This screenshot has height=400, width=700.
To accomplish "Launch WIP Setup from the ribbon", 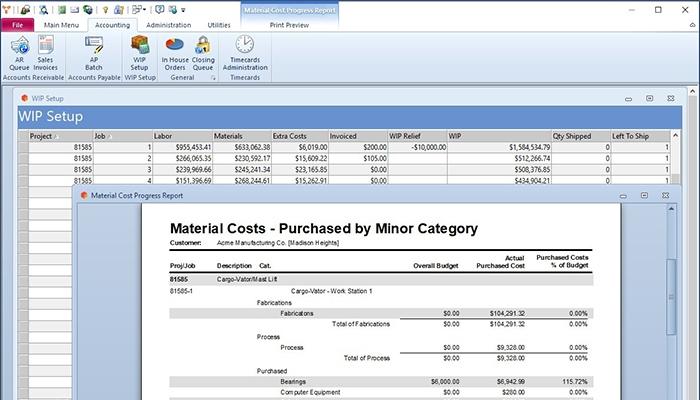I will pyautogui.click(x=139, y=54).
